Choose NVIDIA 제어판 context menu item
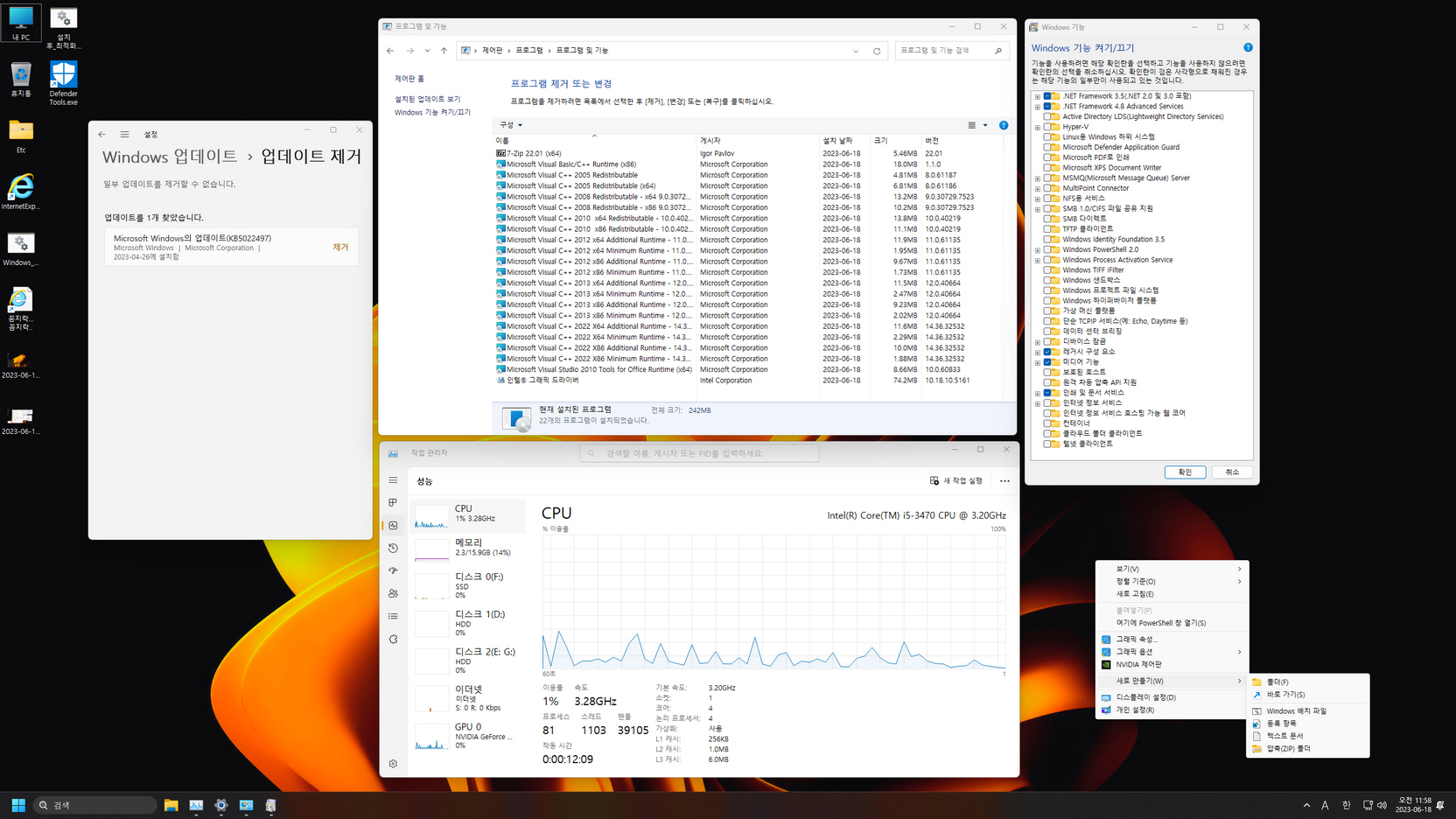The image size is (1456, 819). pos(1172,665)
